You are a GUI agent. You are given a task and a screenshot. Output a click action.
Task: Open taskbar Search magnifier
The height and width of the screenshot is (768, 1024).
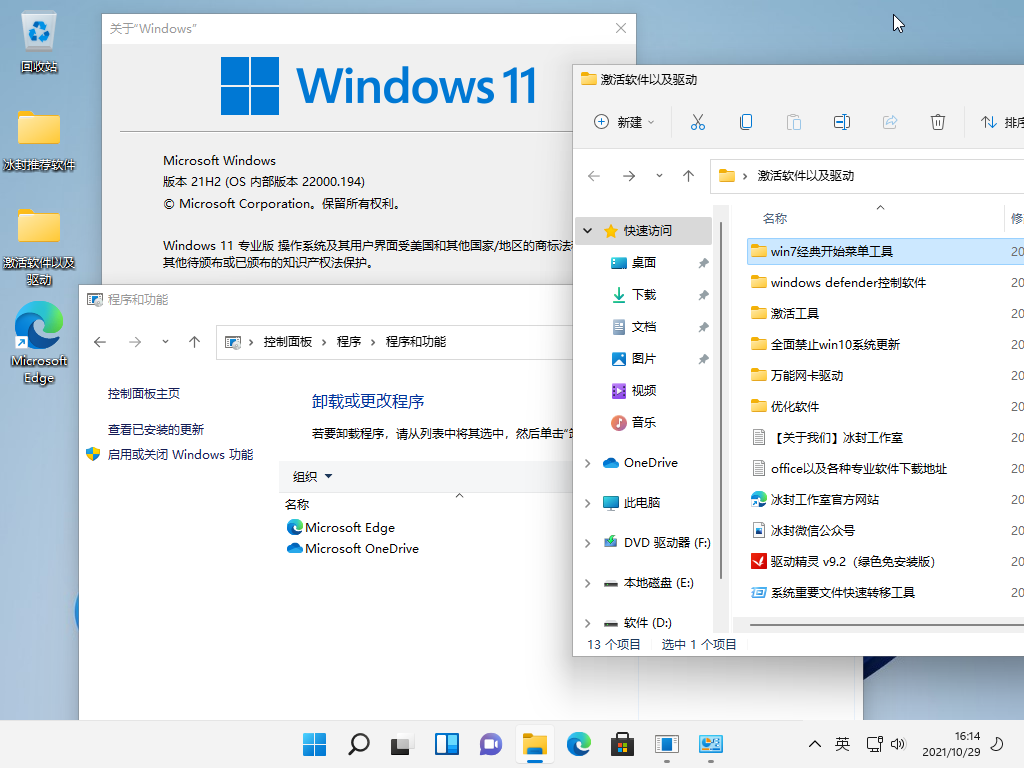[359, 744]
